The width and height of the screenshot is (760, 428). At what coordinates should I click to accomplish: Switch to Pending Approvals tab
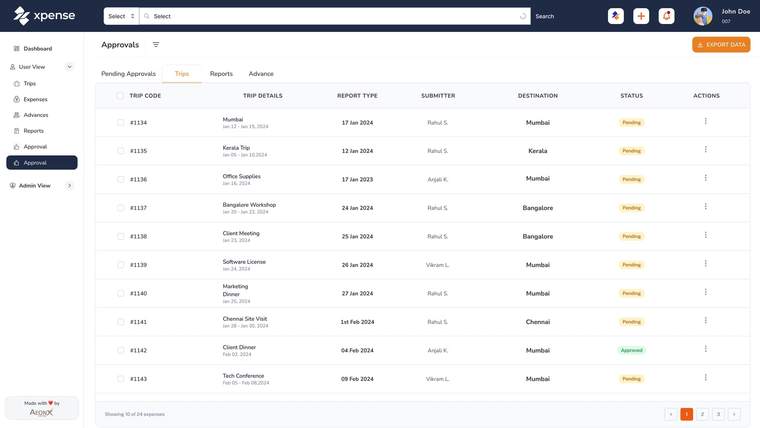point(128,74)
